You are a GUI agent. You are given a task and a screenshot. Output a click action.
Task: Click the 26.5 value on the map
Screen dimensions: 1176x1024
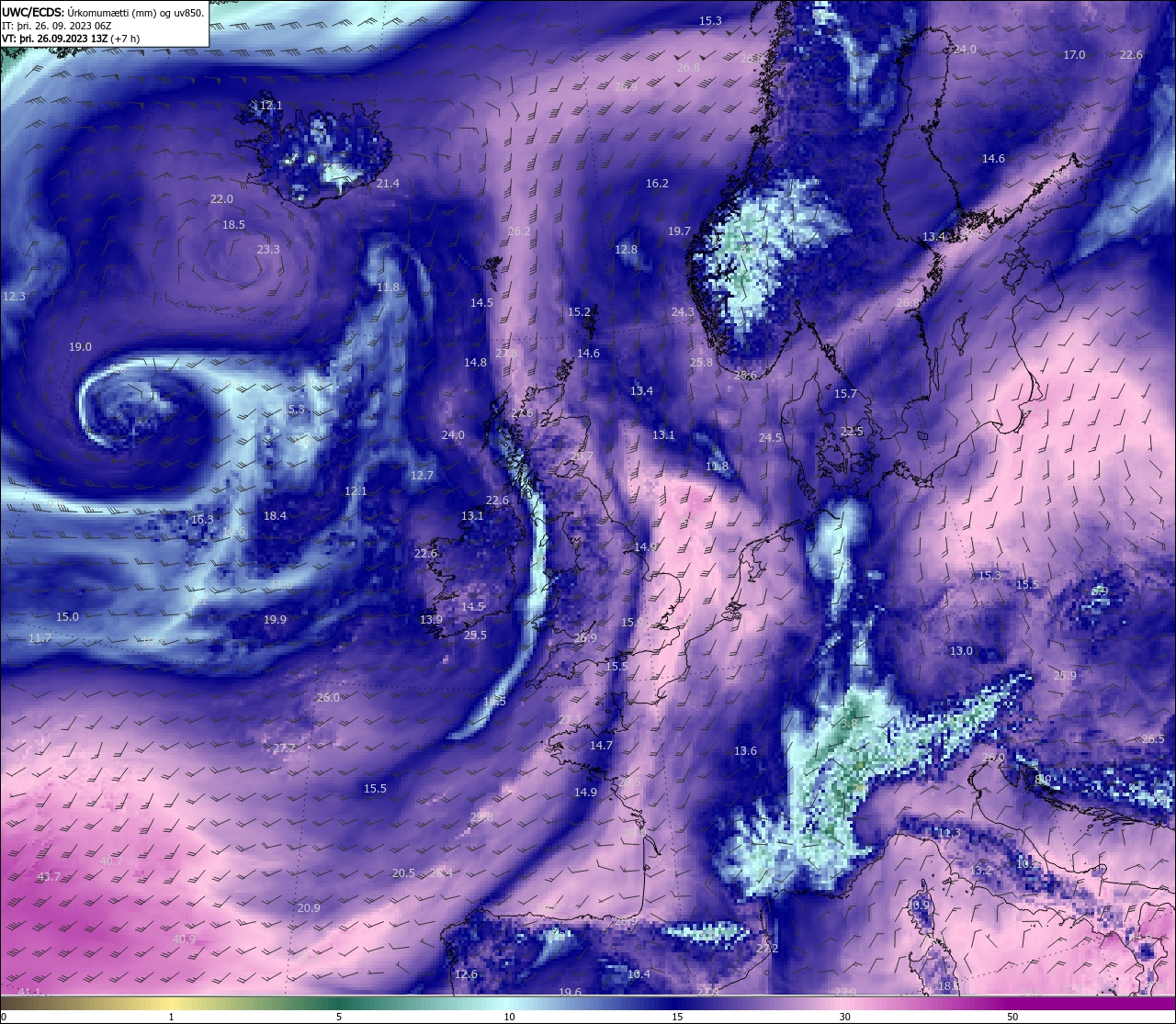pyautogui.click(x=1153, y=739)
